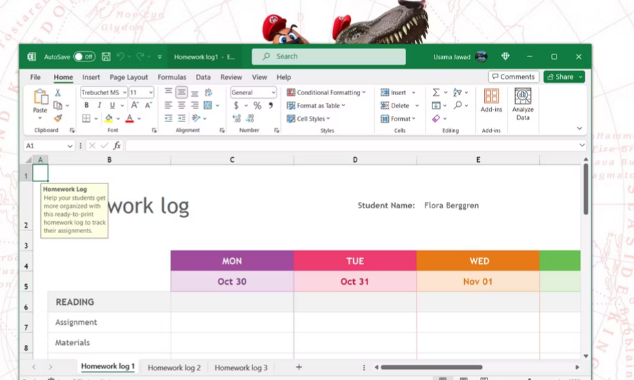Click the Orientation text angle icon

pos(196,118)
